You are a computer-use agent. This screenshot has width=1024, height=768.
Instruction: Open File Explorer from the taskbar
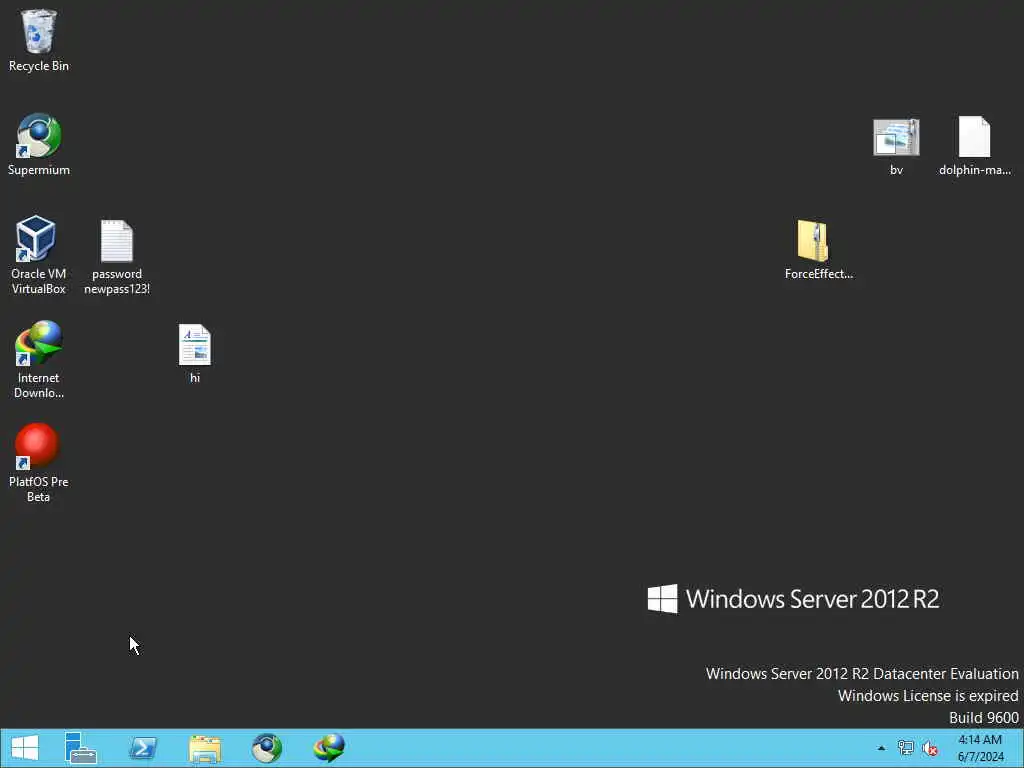pos(204,748)
